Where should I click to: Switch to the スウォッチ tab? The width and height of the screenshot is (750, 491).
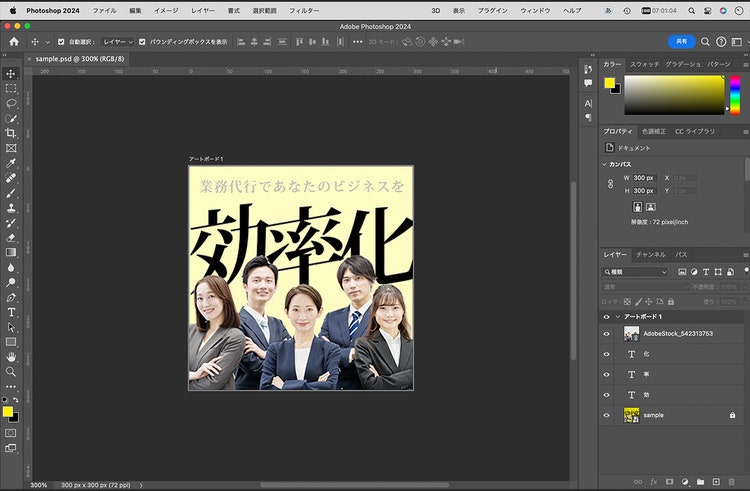pyautogui.click(x=644, y=64)
